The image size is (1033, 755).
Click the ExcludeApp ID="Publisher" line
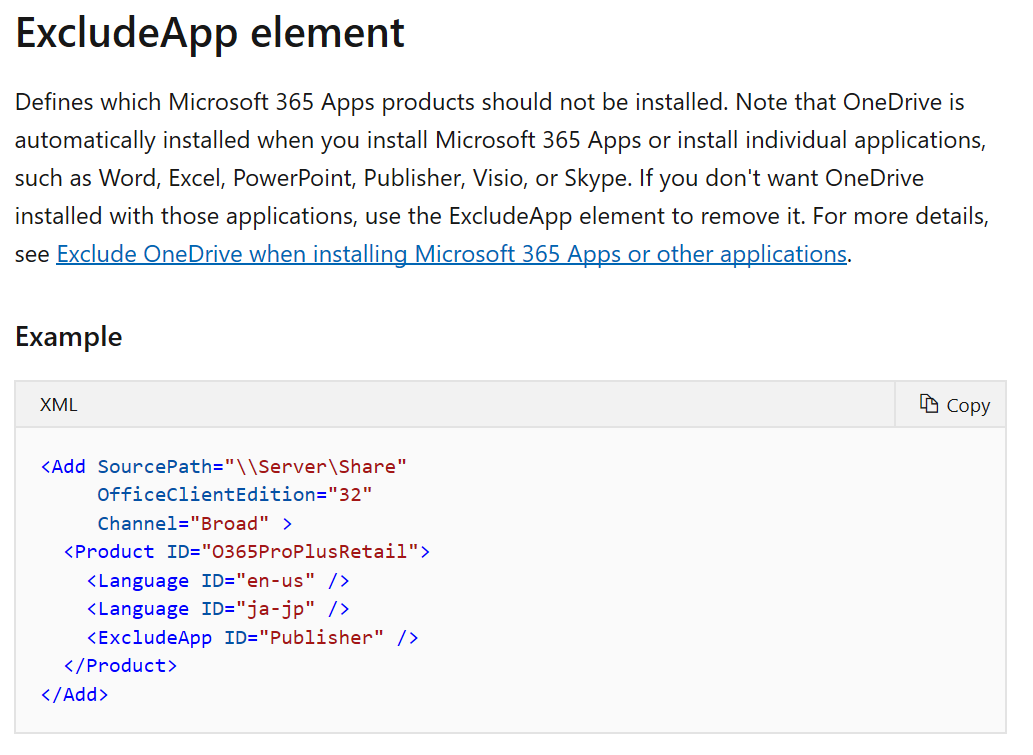[252, 638]
